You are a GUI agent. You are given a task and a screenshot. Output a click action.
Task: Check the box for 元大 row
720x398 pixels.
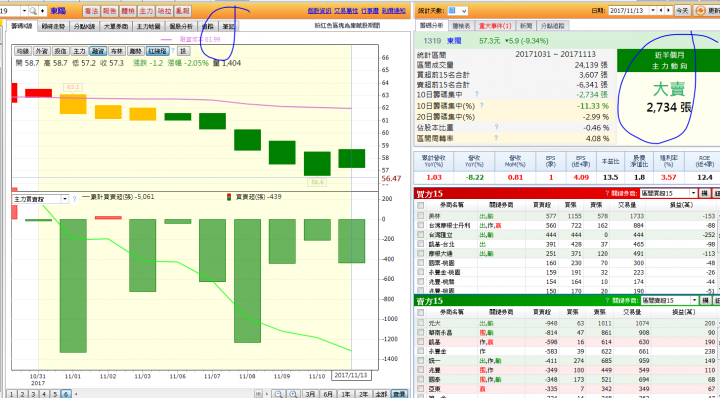pyautogui.click(x=421, y=323)
